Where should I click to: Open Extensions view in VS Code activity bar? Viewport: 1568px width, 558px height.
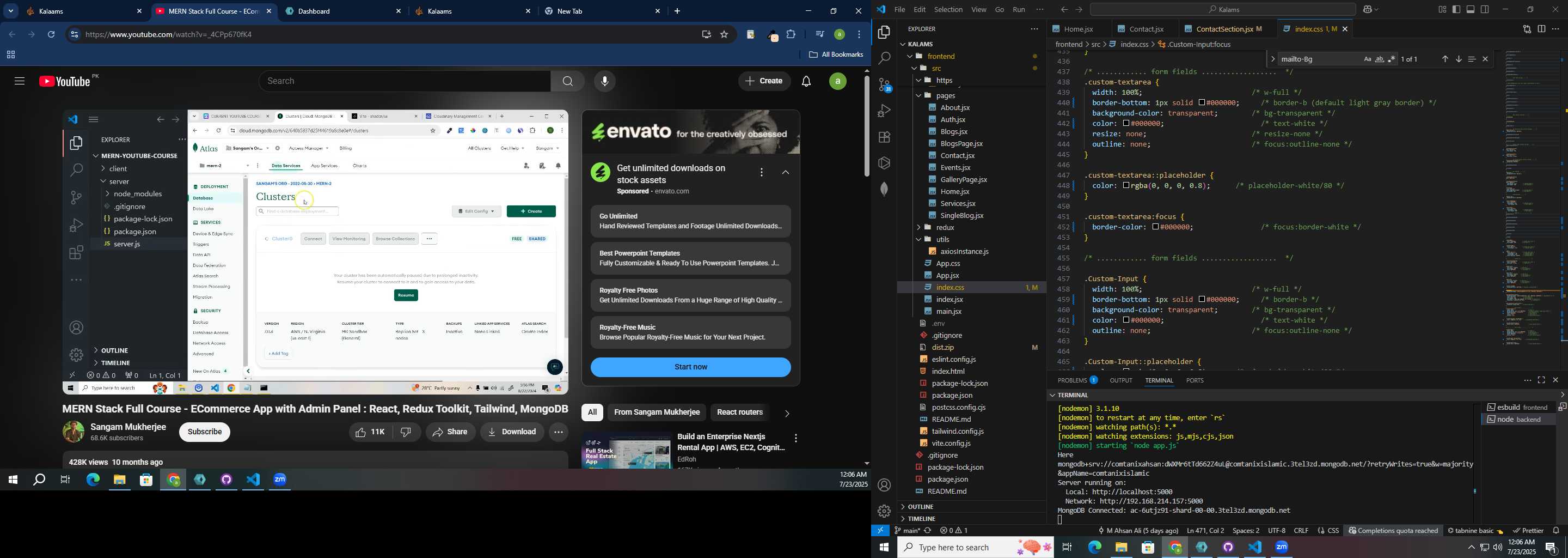click(x=884, y=137)
